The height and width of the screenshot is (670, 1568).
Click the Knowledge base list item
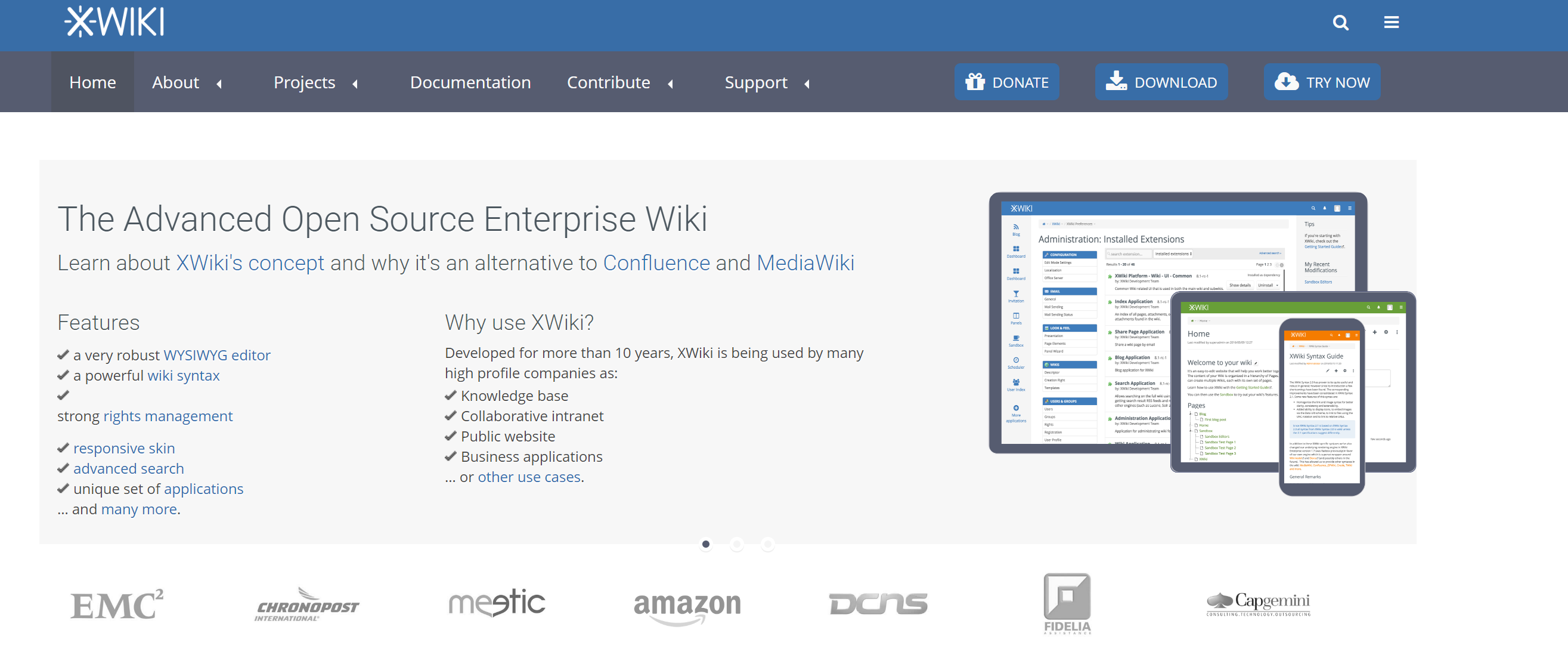[515, 396]
